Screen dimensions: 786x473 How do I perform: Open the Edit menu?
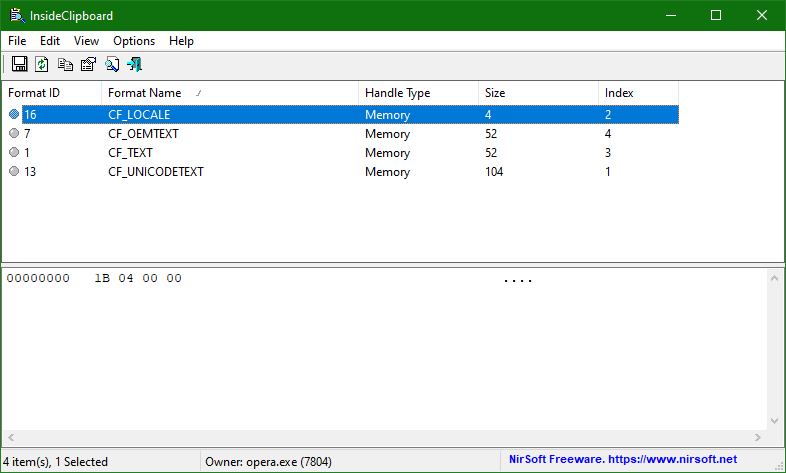point(50,41)
